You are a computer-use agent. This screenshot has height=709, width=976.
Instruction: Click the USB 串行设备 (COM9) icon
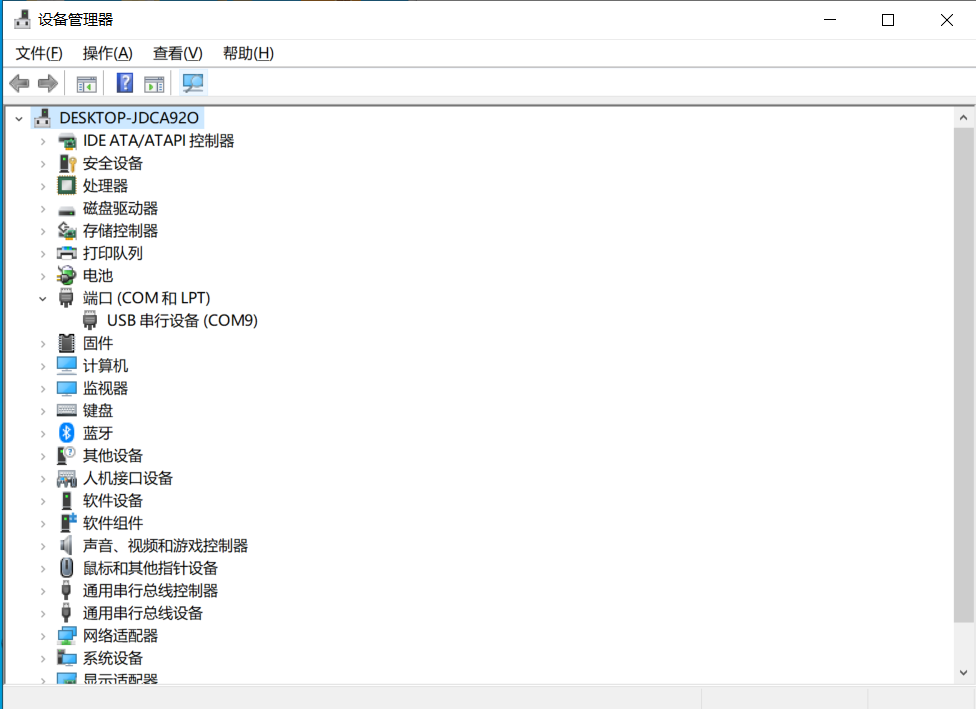click(x=90, y=321)
